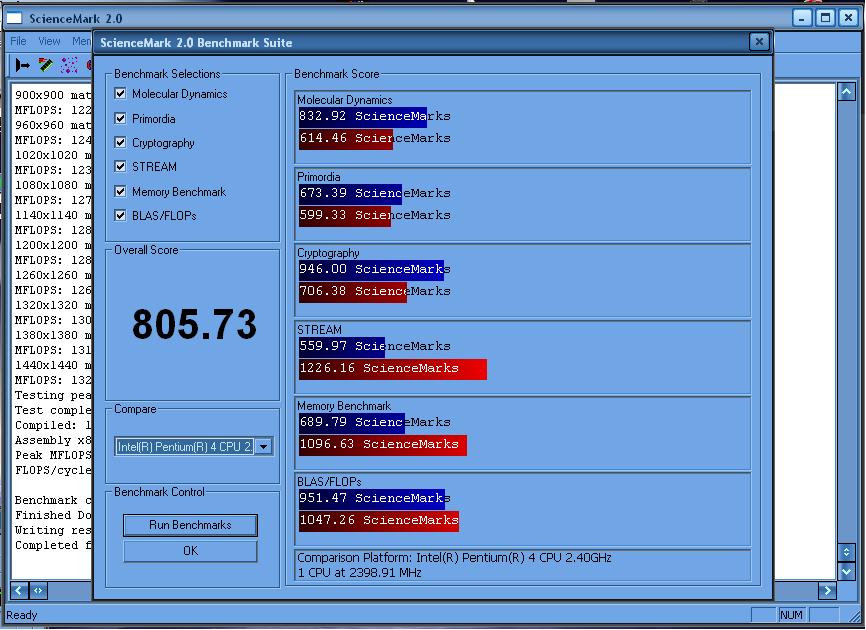
Task: Click the '1 CPU at 2398.91 MHz' text
Action: point(359,573)
